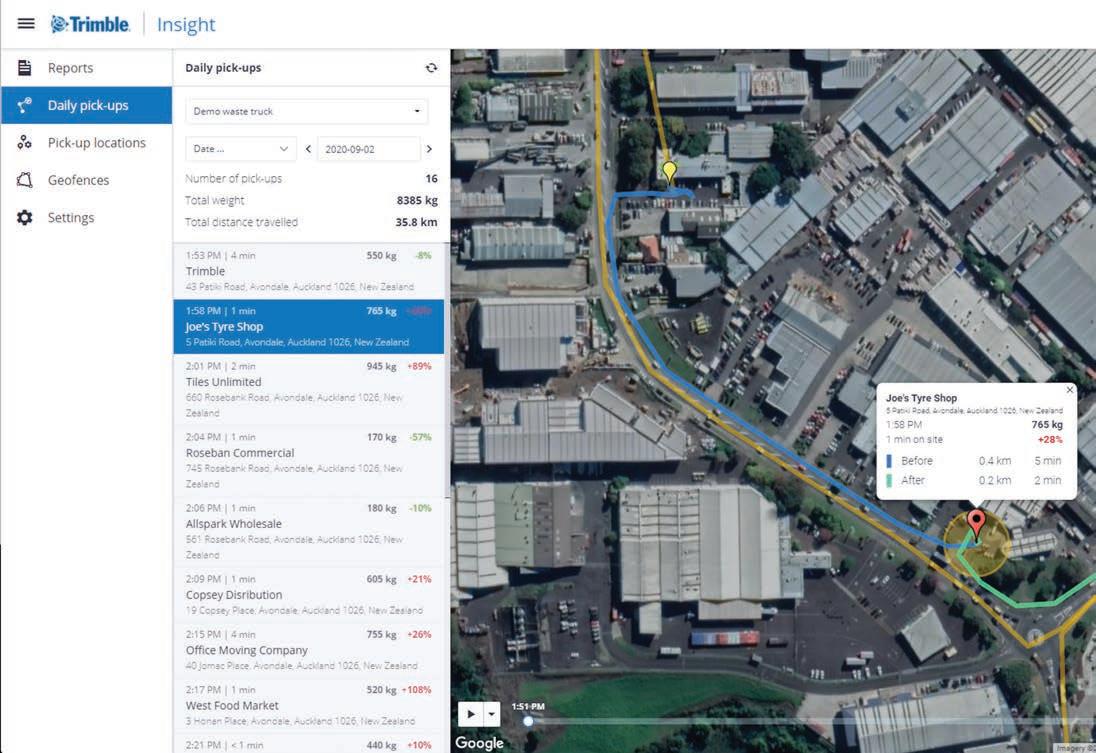Screen dimensions: 1096x753
Task: Click the red Joe's Tyre Shop map pin
Action: tap(976, 523)
